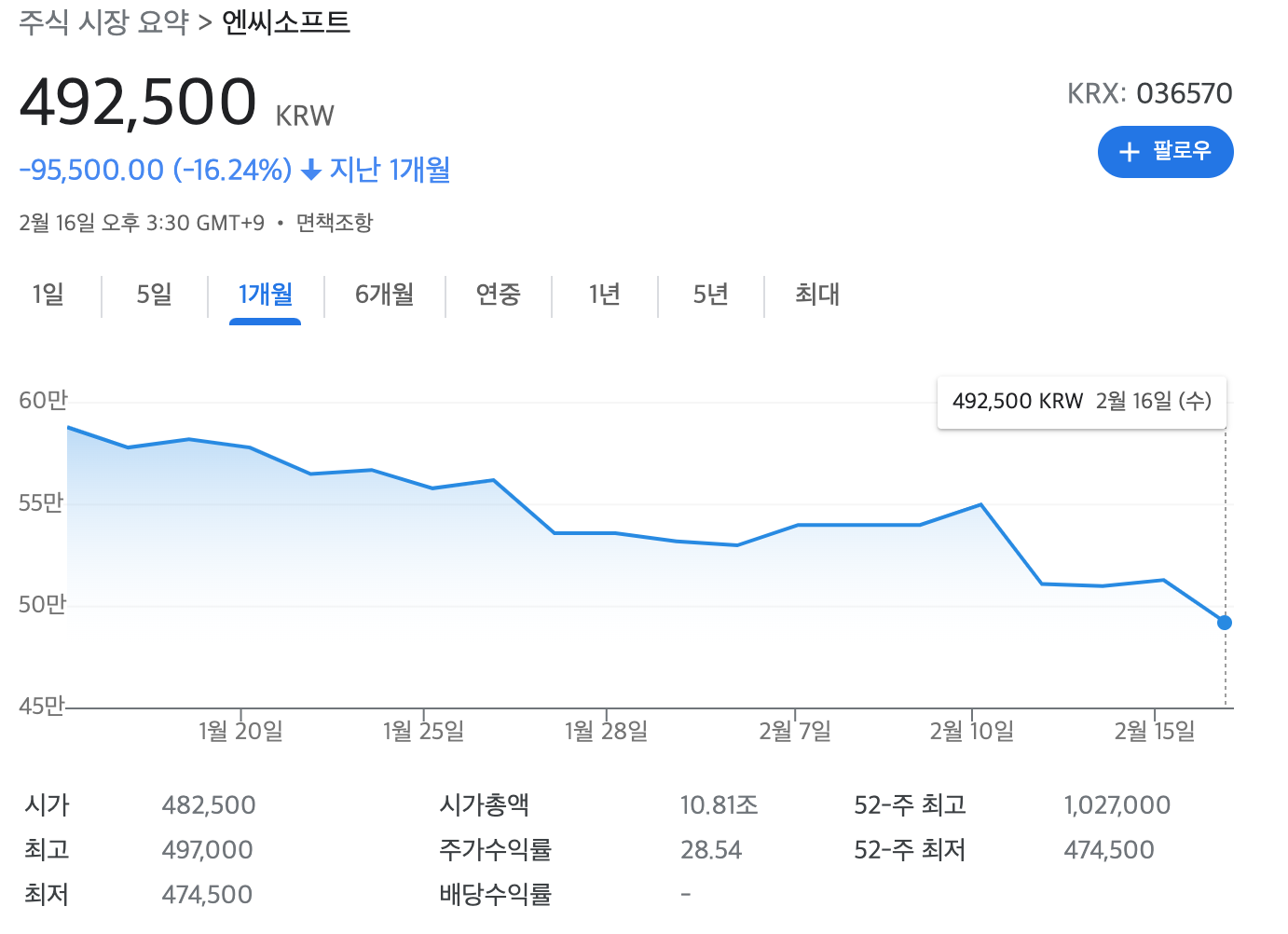Click the 시가 value 482,500
Image resolution: width=1288 pixels, height=934 pixels.
click(209, 805)
